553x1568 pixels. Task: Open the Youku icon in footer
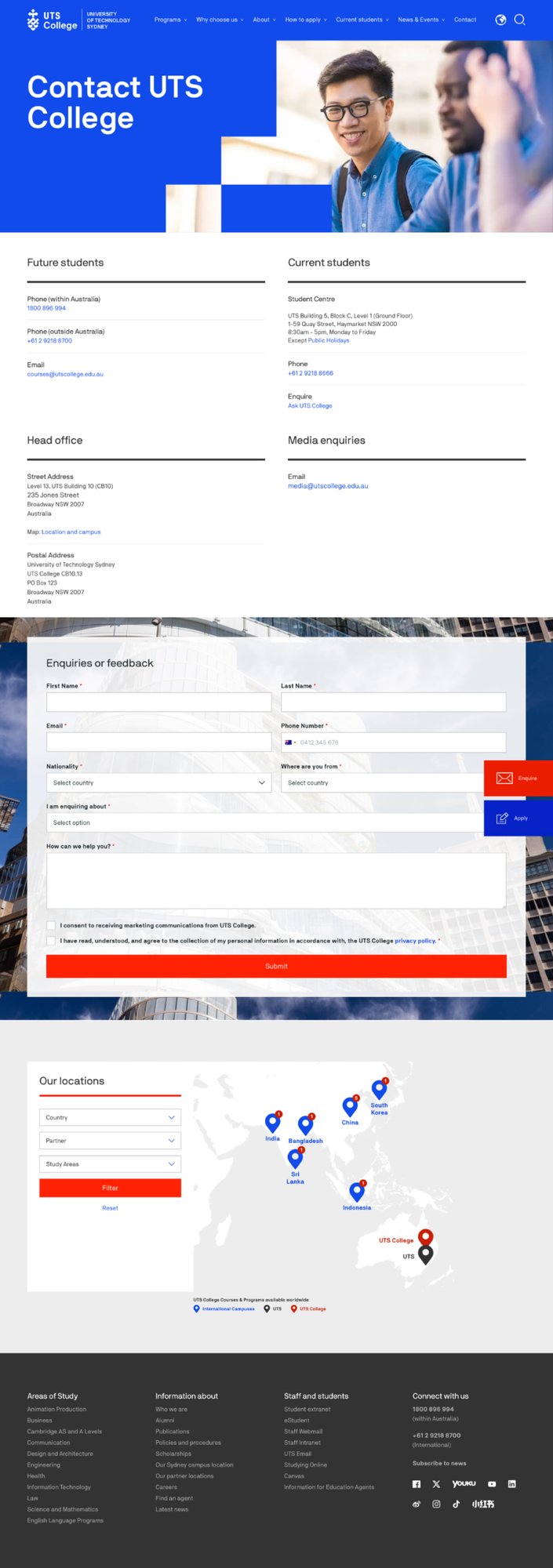pyautogui.click(x=464, y=1483)
